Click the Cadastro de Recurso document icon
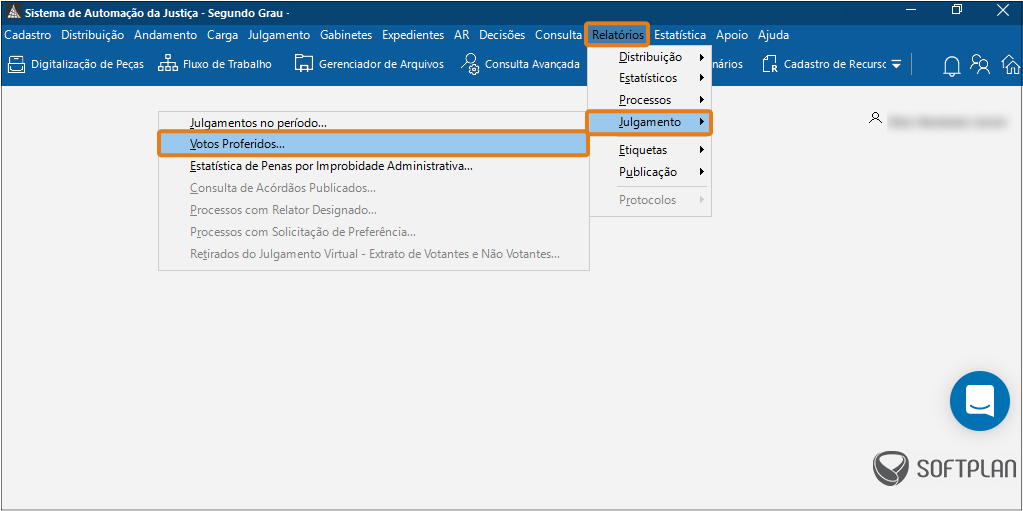1023x511 pixels. tap(771, 64)
